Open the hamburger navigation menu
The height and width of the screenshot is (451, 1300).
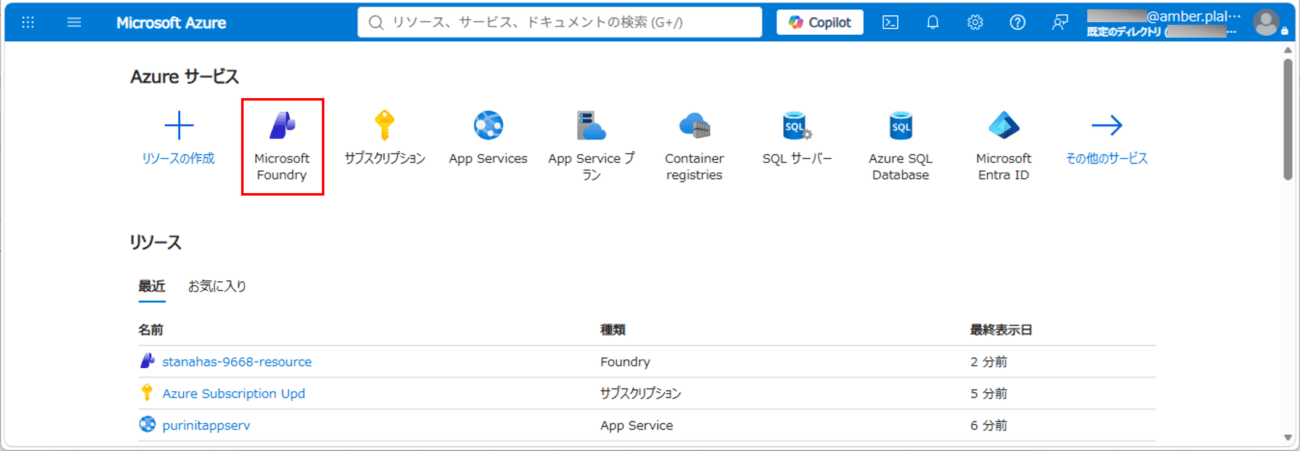(74, 22)
